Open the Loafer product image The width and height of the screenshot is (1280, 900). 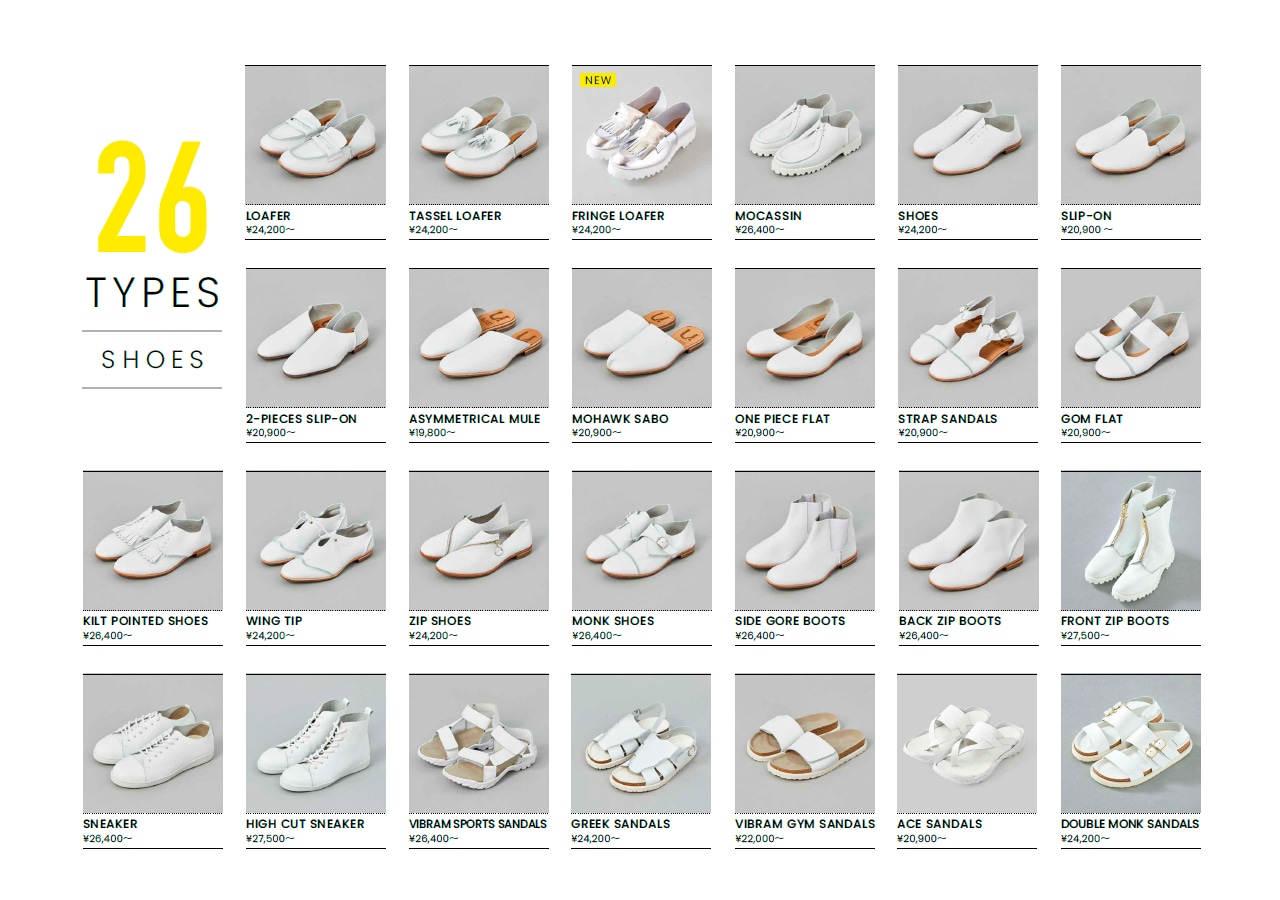316,136
